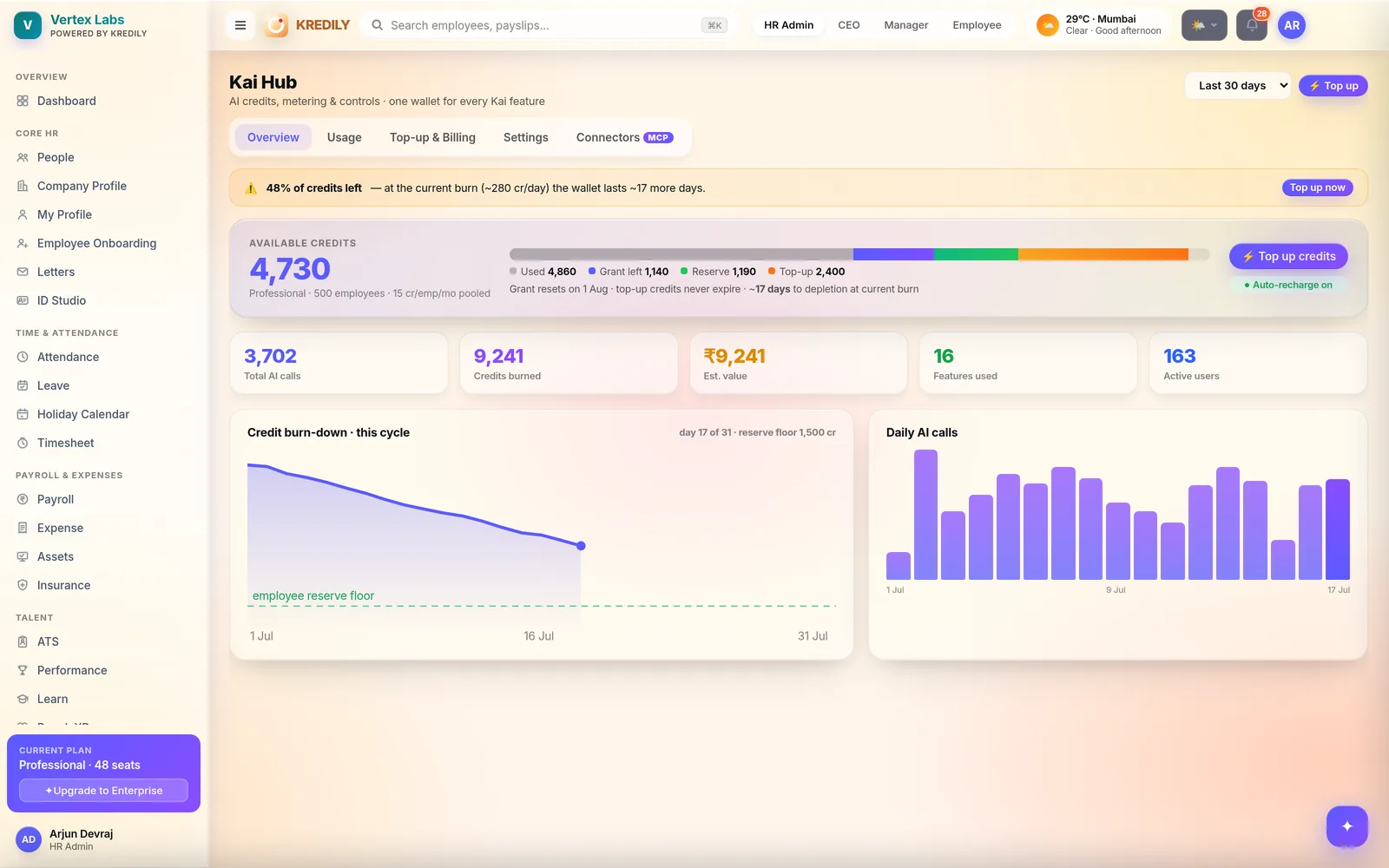Switch to CEO role view

coord(849,25)
